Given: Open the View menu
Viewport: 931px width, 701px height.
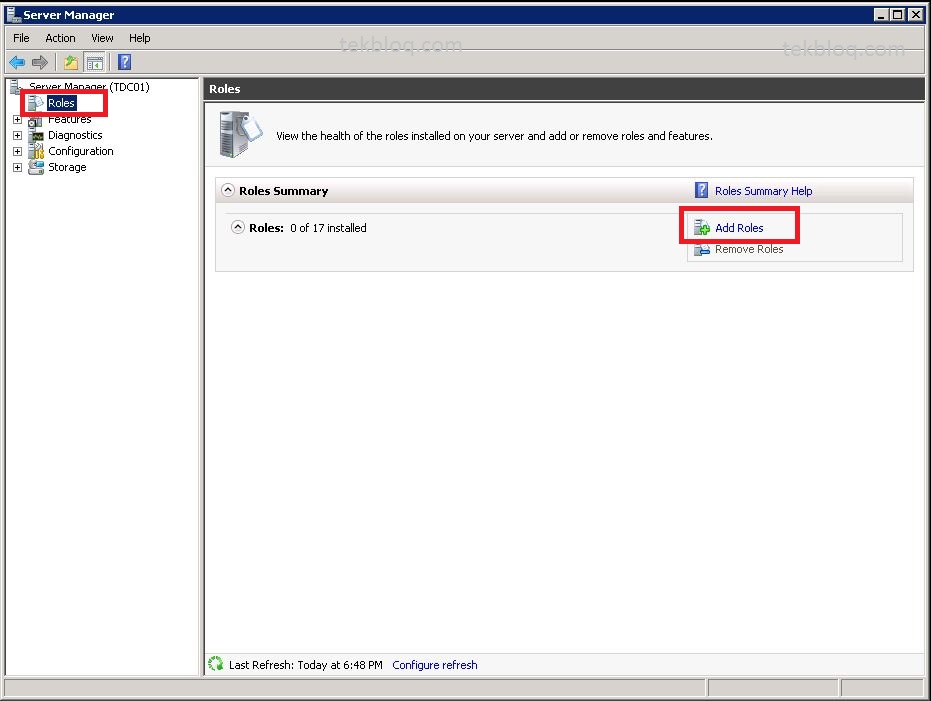Looking at the screenshot, I should 102,38.
